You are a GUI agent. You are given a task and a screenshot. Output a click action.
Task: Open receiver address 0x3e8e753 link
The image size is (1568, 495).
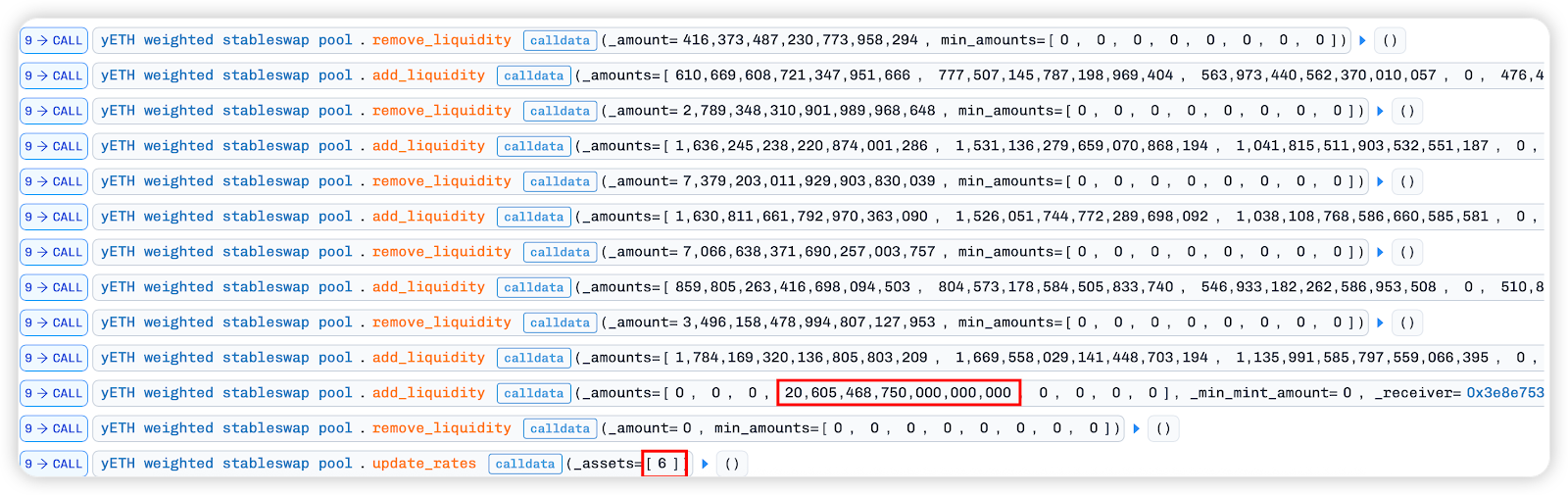(x=1504, y=394)
